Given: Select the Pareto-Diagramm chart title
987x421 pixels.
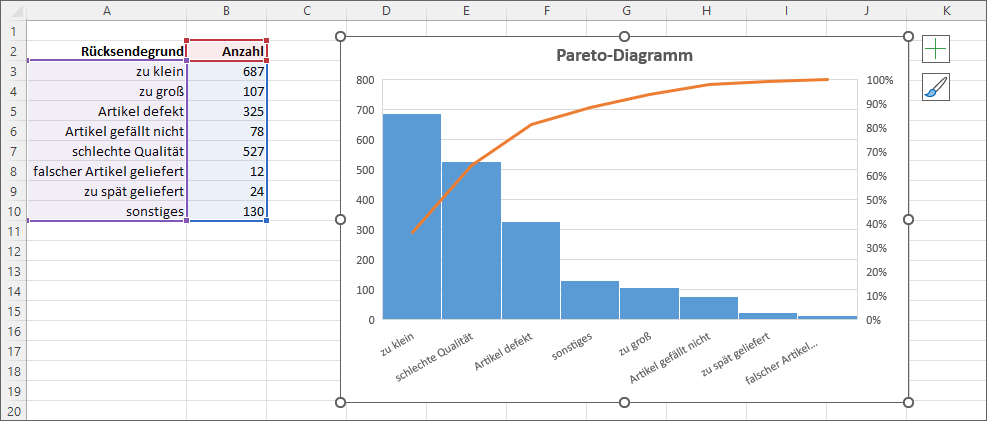Looking at the screenshot, I should (x=624, y=55).
